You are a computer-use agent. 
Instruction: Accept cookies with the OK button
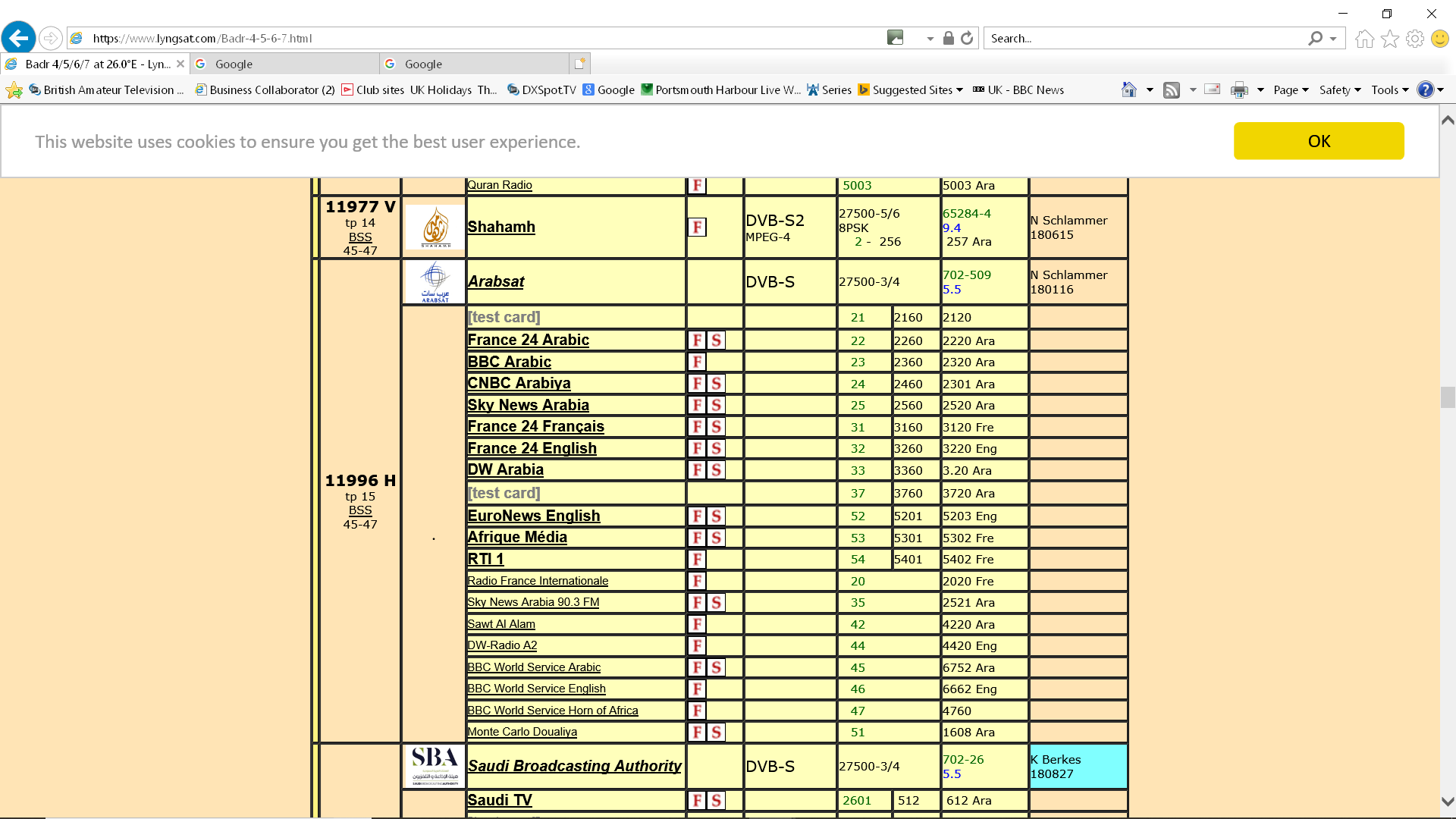coord(1319,141)
